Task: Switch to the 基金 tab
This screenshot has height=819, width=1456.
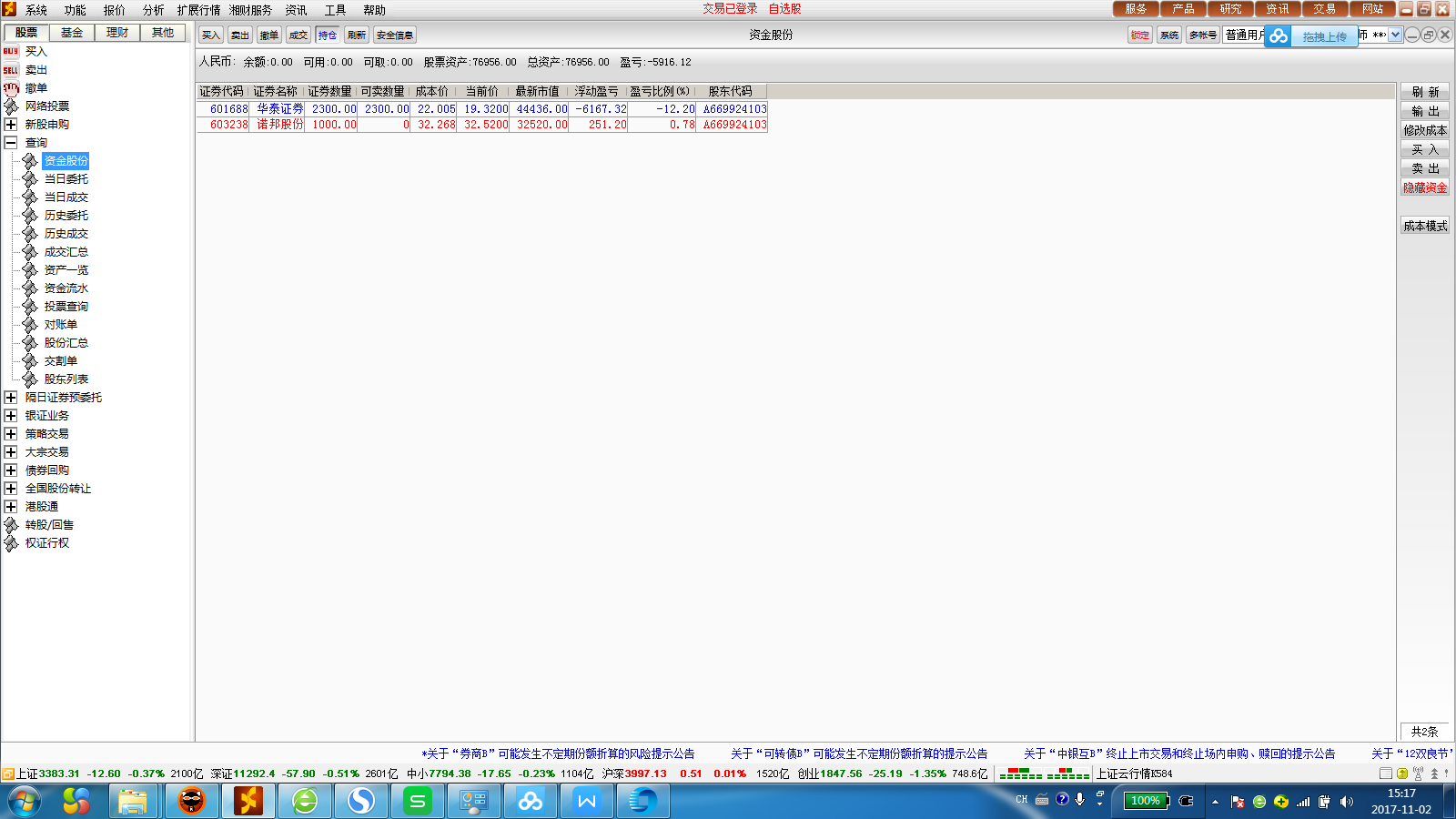Action: click(72, 33)
